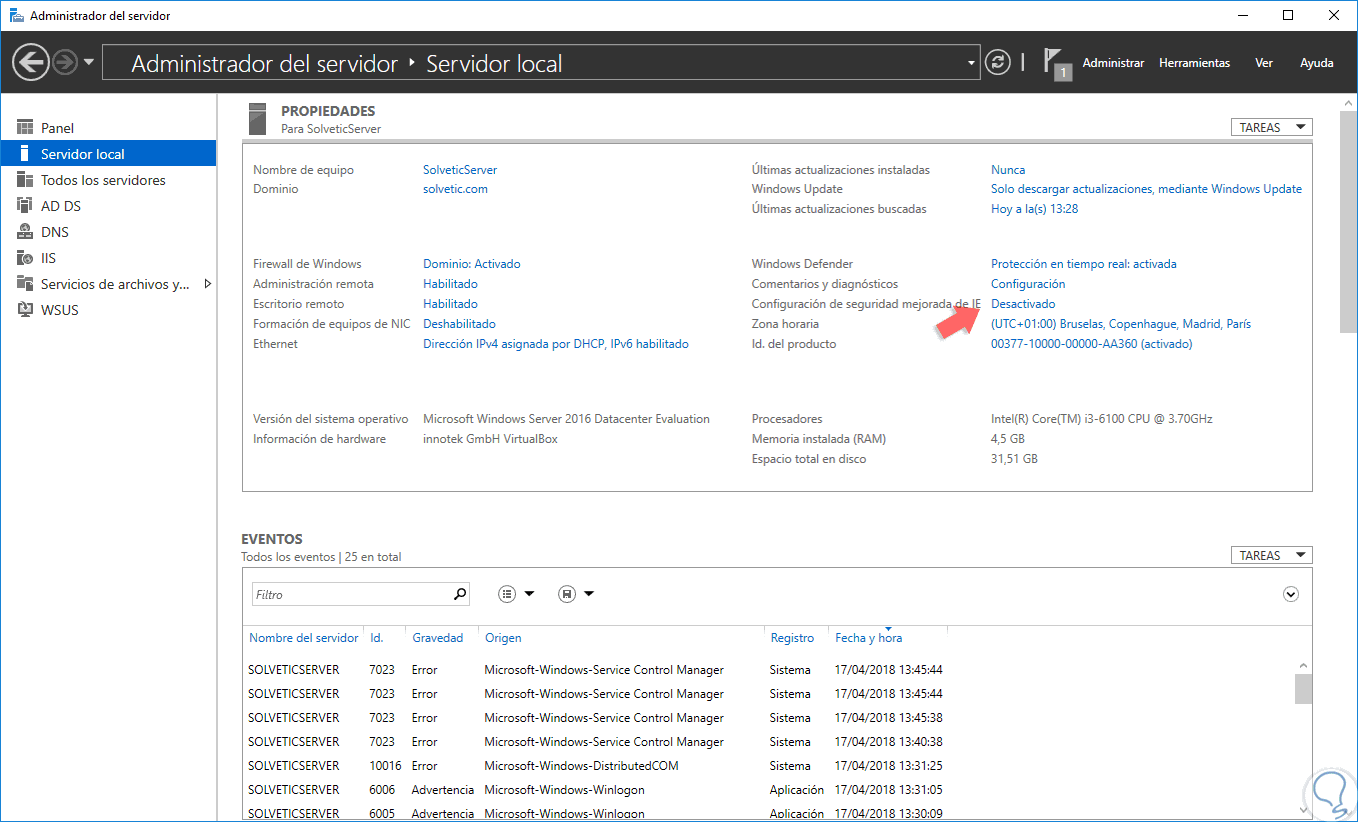1358x822 pixels.
Task: Open the TAREAS dropdown in Eventos
Action: (1271, 554)
